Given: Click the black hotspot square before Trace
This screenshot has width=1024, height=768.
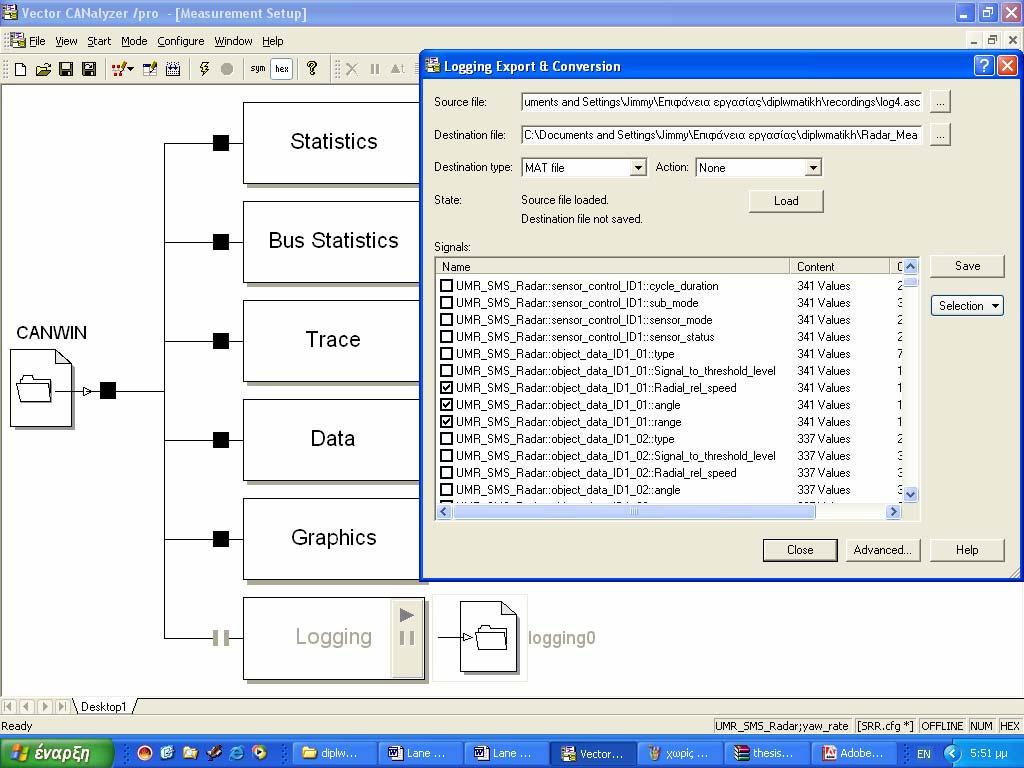Looking at the screenshot, I should 221,341.
